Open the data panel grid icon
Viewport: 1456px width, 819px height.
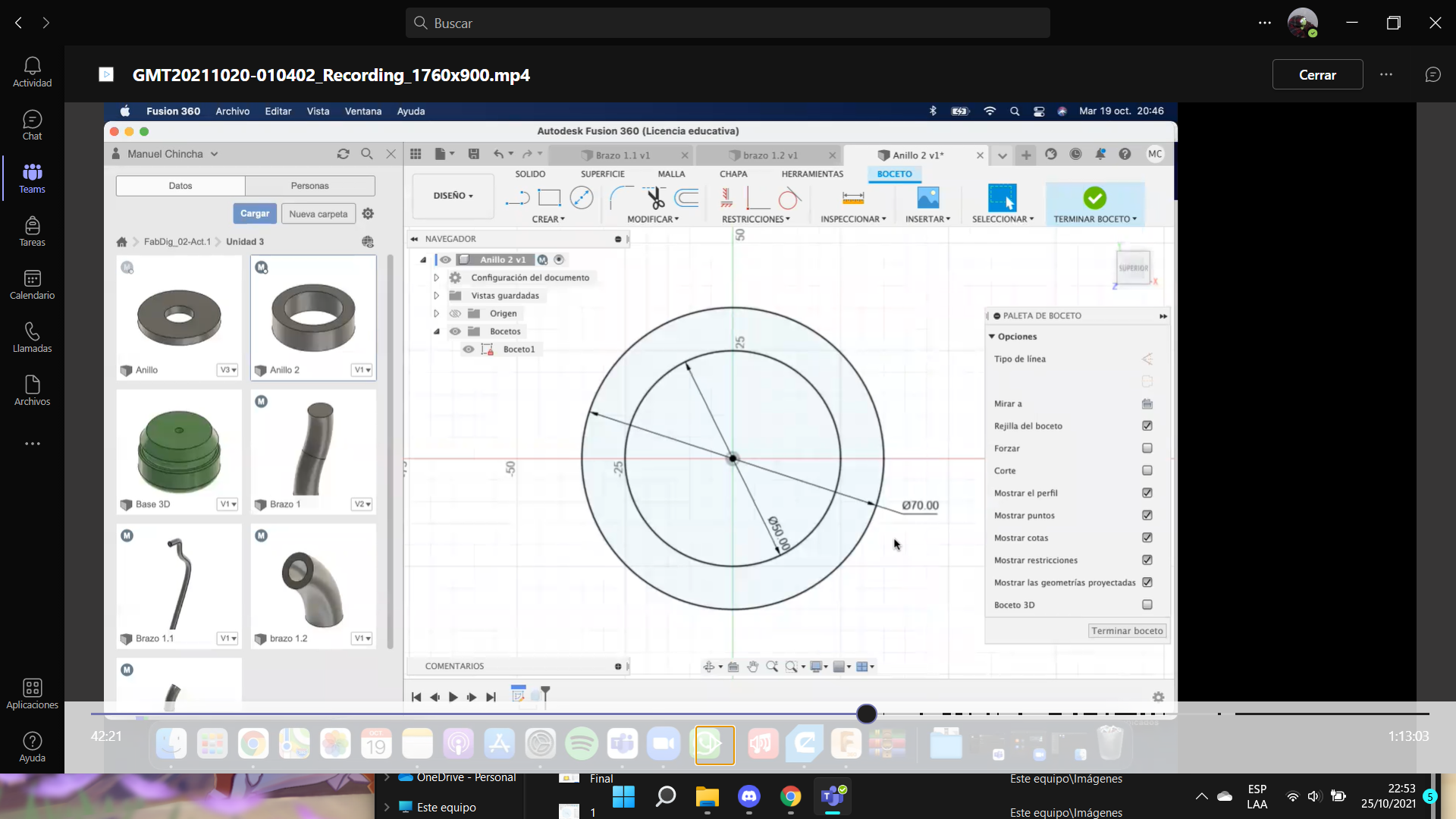[x=416, y=154]
